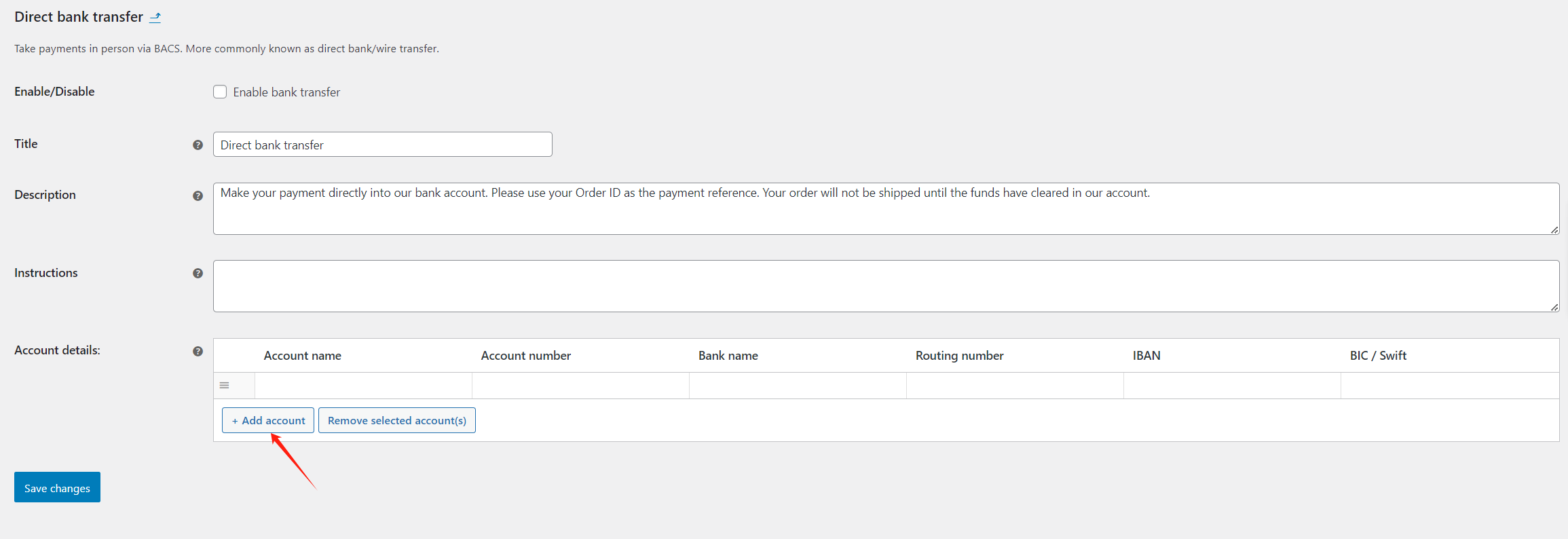Click the resize grip of the Instructions box
The height and width of the screenshot is (539, 1568).
click(x=1554, y=307)
